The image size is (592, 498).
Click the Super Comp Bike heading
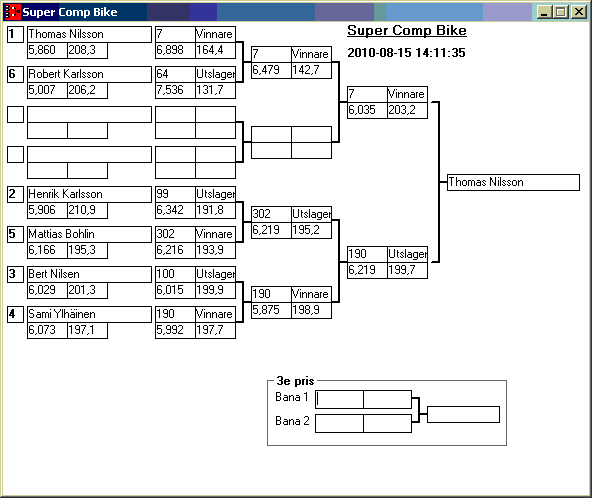407,31
